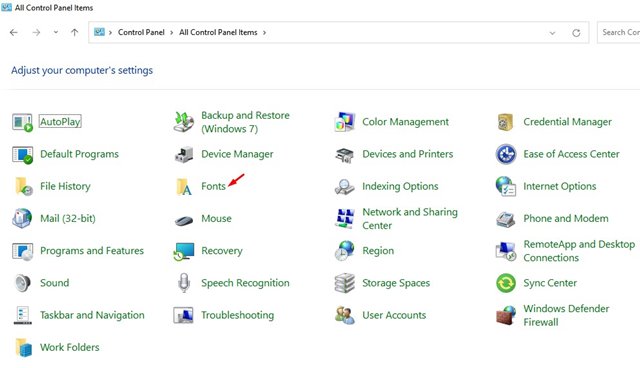Select the All Control Panel Items breadcrumb
Image resolution: width=640 pixels, height=368 pixels.
[218, 32]
